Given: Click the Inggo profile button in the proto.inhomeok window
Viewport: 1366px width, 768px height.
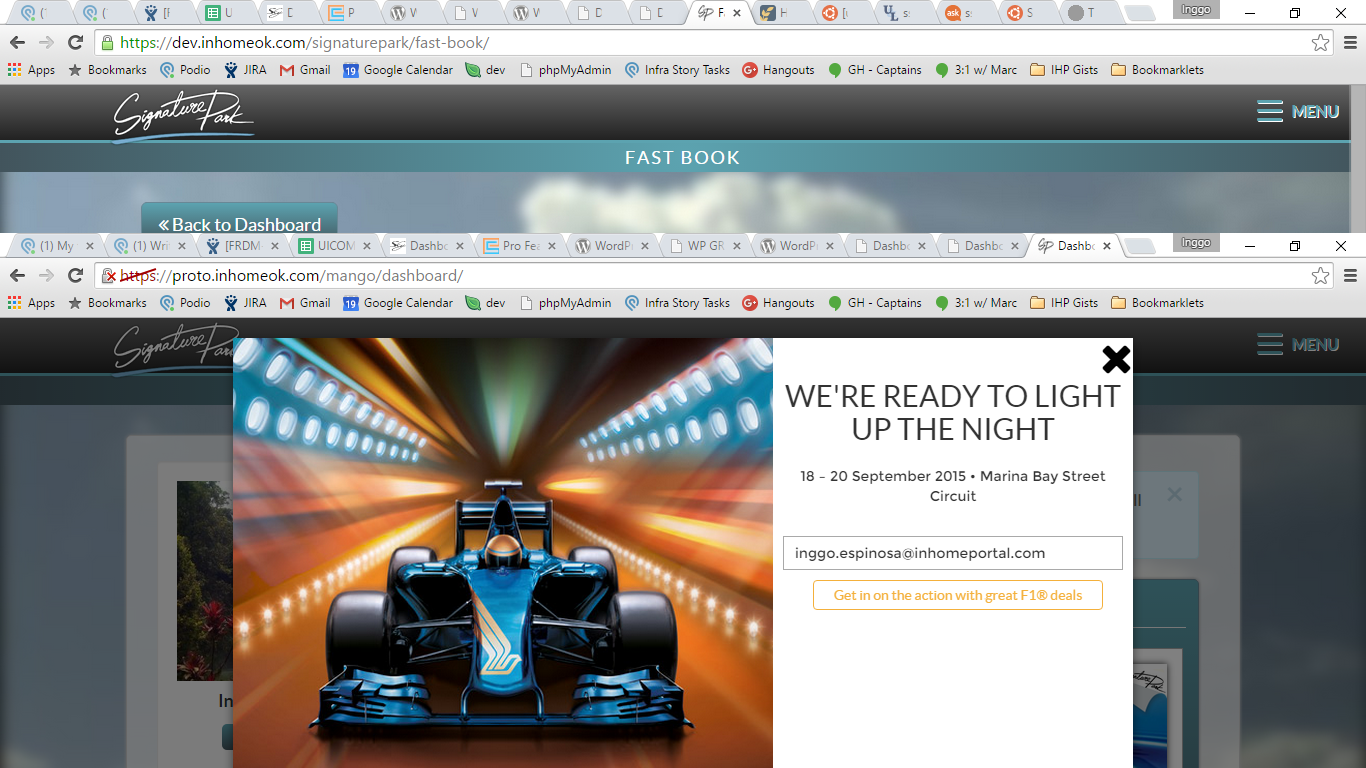Looking at the screenshot, I should coord(1195,242).
